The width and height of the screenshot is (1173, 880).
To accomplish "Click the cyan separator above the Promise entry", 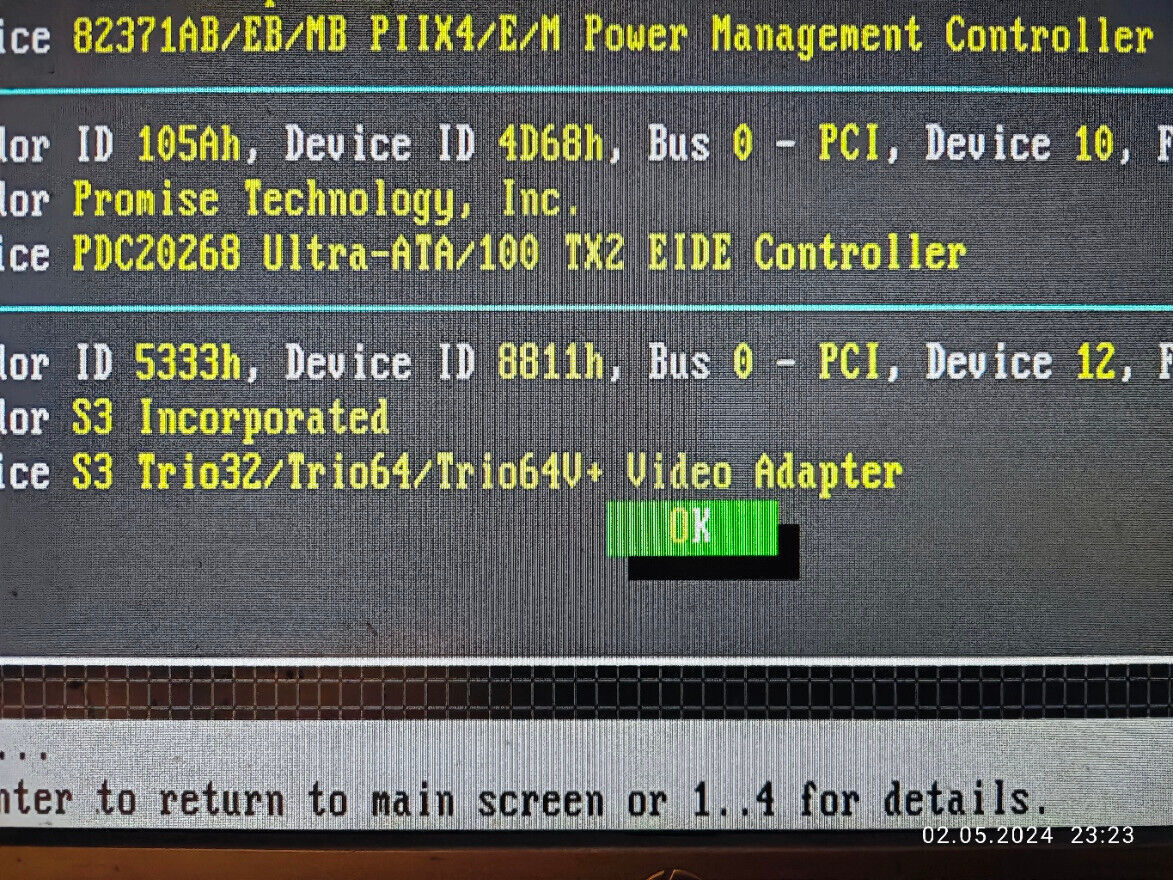I will [586, 91].
